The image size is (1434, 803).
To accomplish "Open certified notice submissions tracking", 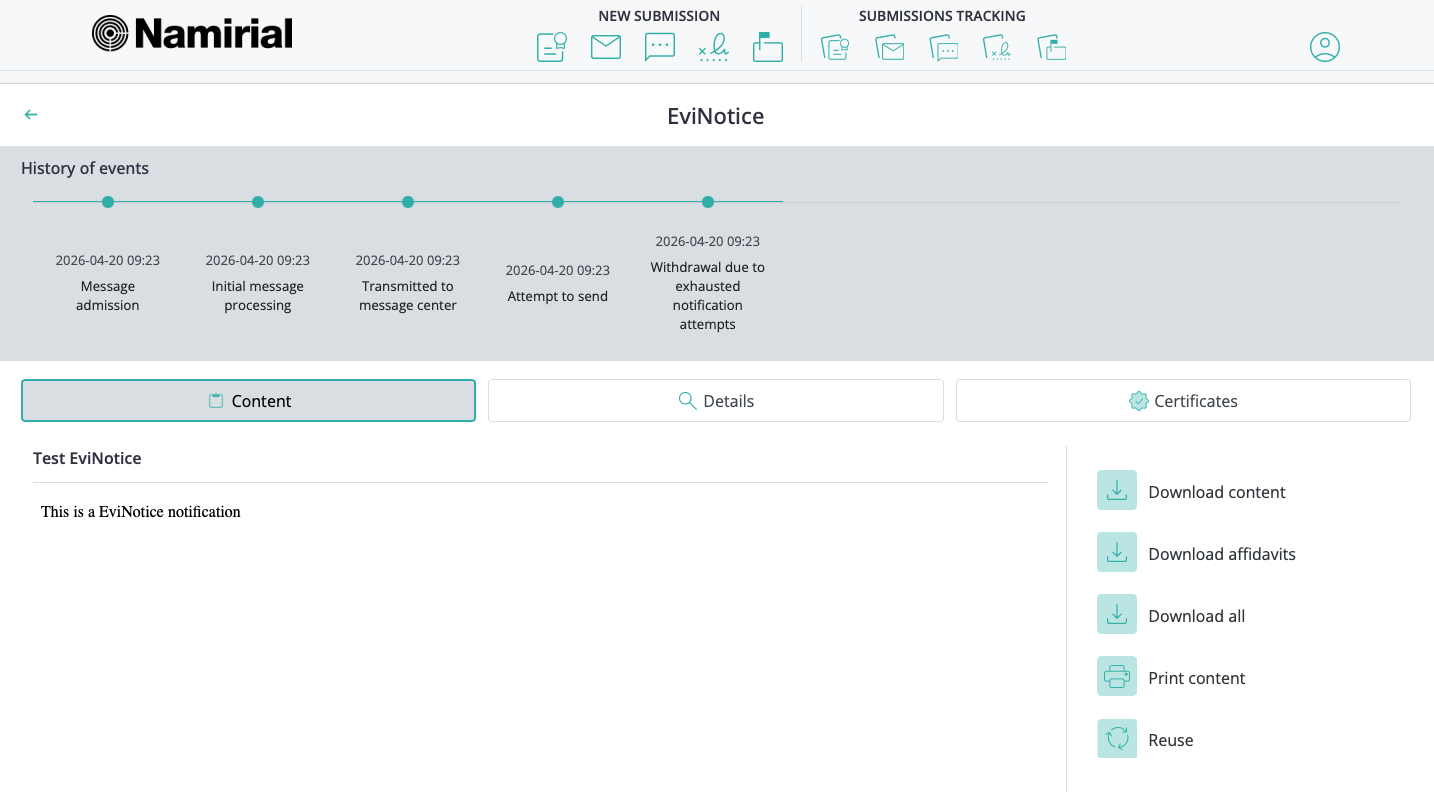I will pyautogui.click(x=835, y=47).
